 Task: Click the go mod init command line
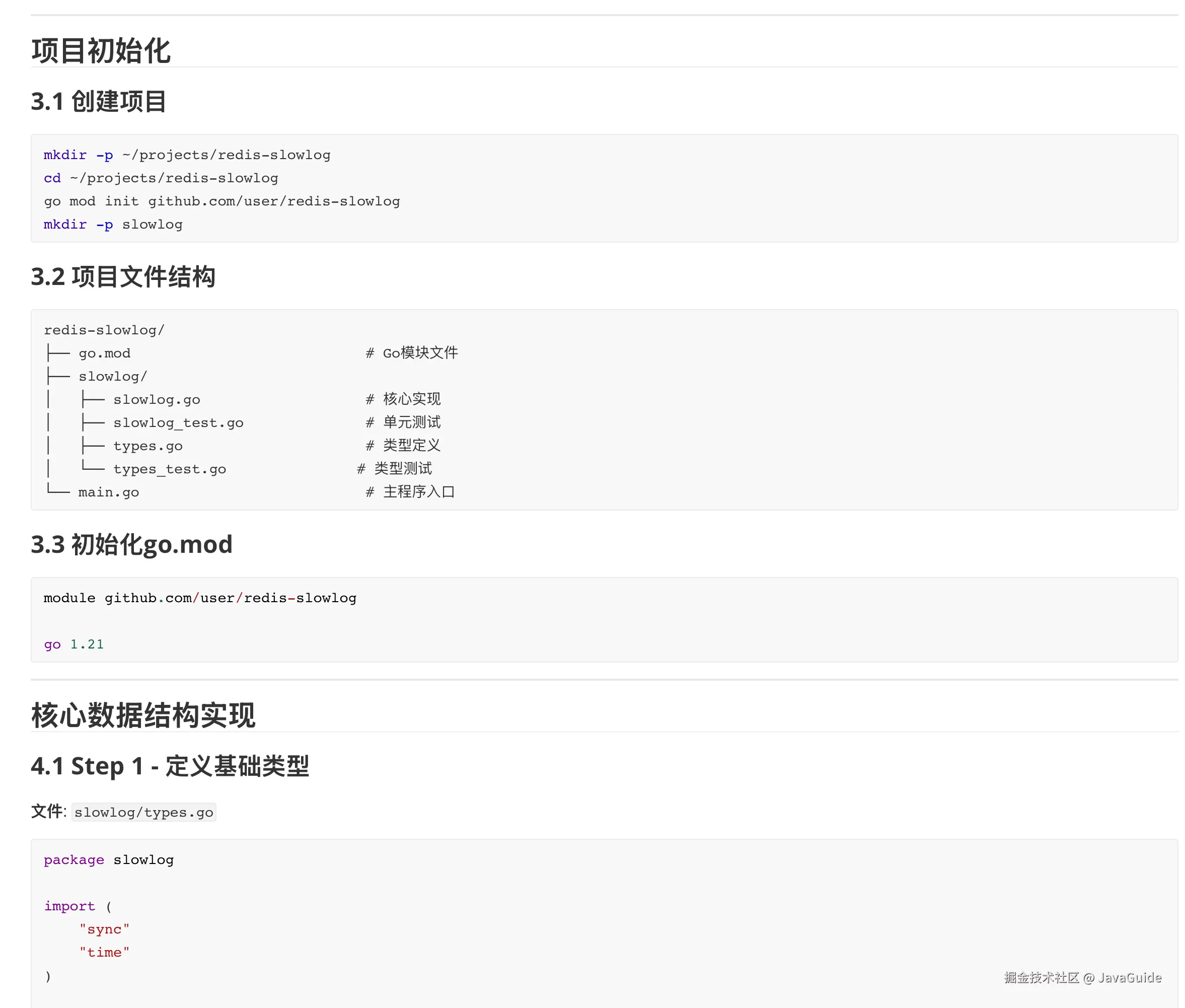[x=221, y=201]
